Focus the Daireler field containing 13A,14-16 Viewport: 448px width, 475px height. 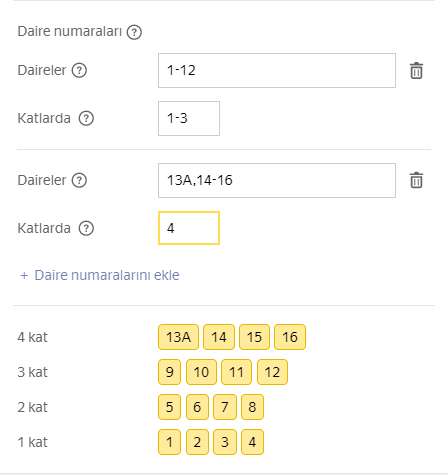(x=277, y=180)
